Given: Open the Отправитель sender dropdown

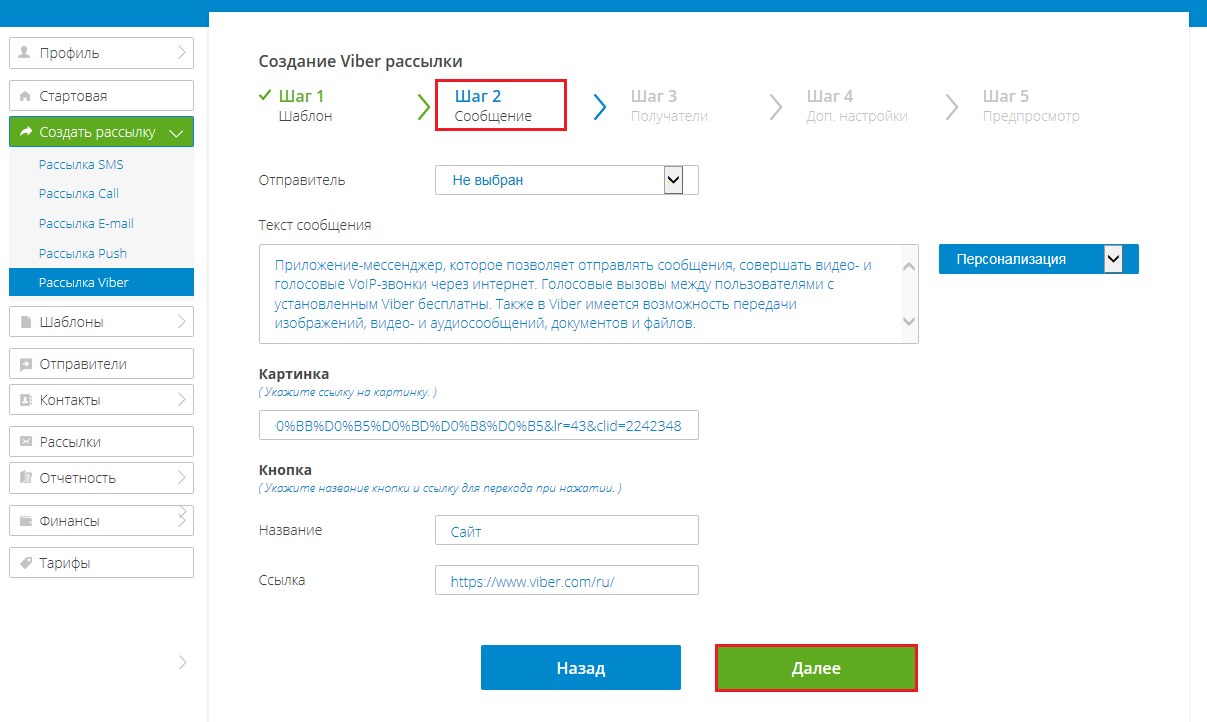Looking at the screenshot, I should (x=566, y=180).
